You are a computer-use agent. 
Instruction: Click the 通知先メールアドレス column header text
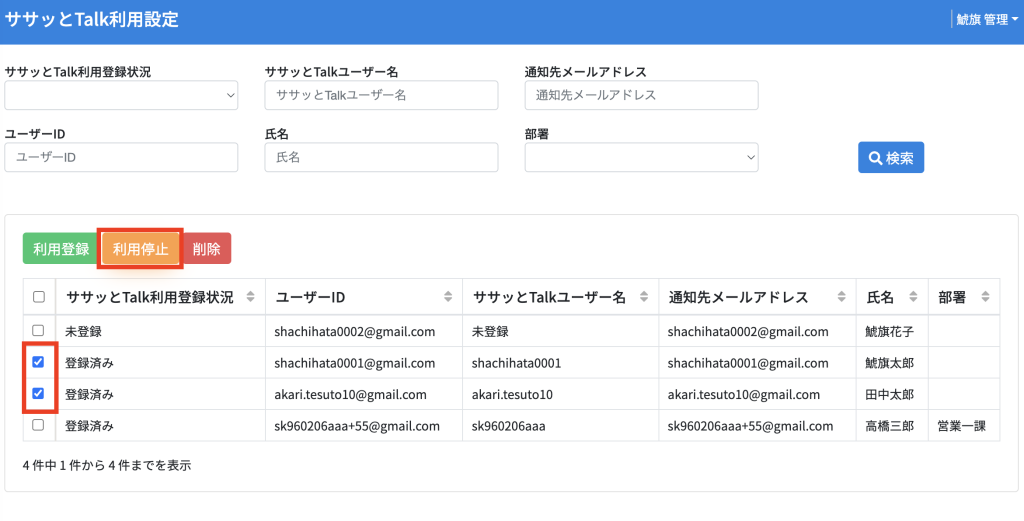739,298
